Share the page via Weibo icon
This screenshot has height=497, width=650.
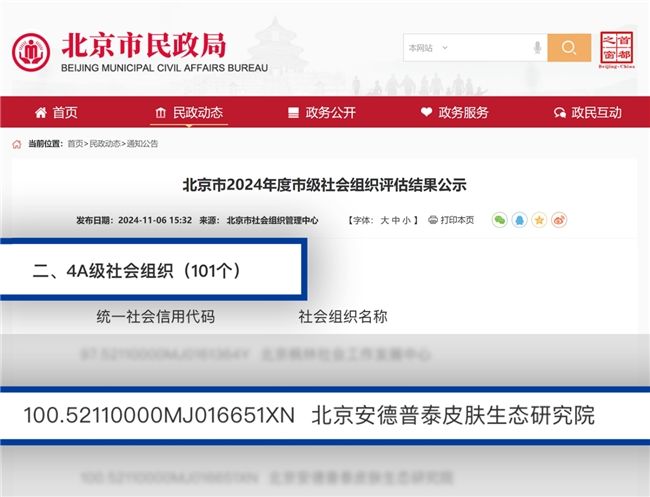tap(559, 220)
